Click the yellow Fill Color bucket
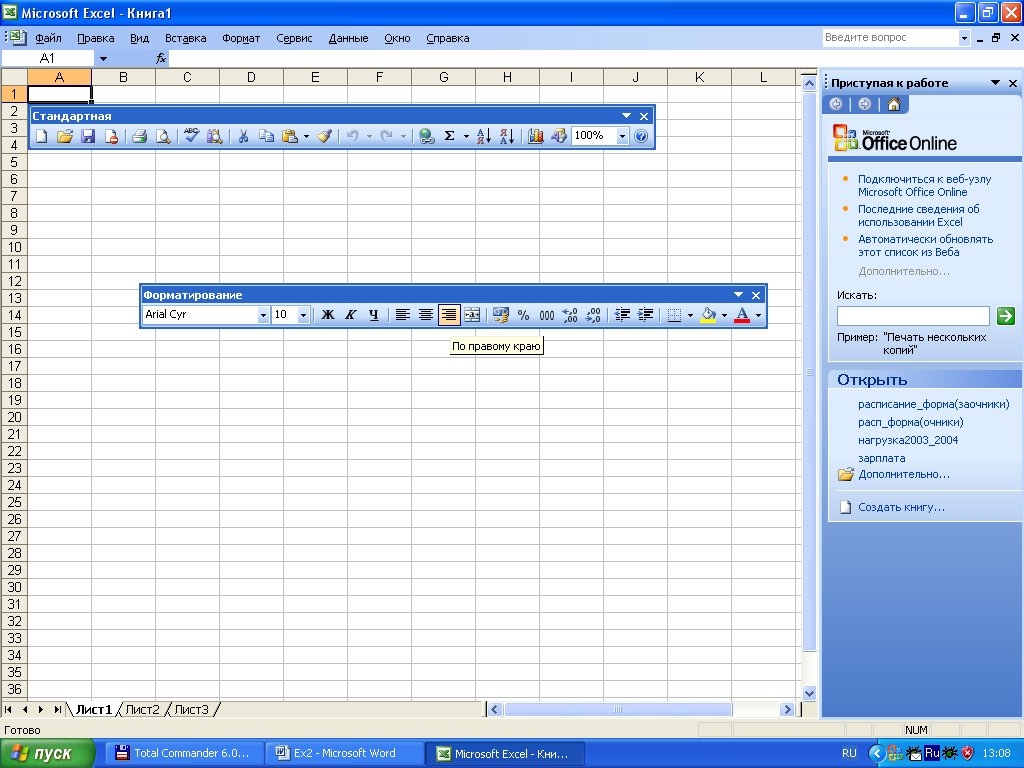This screenshot has height=768, width=1024. click(x=709, y=315)
